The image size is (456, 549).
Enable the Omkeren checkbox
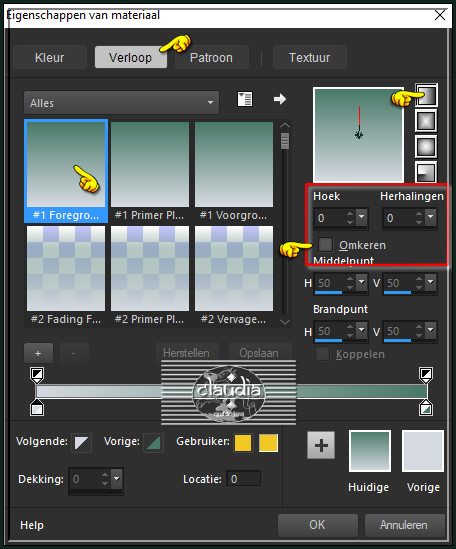coord(325,244)
